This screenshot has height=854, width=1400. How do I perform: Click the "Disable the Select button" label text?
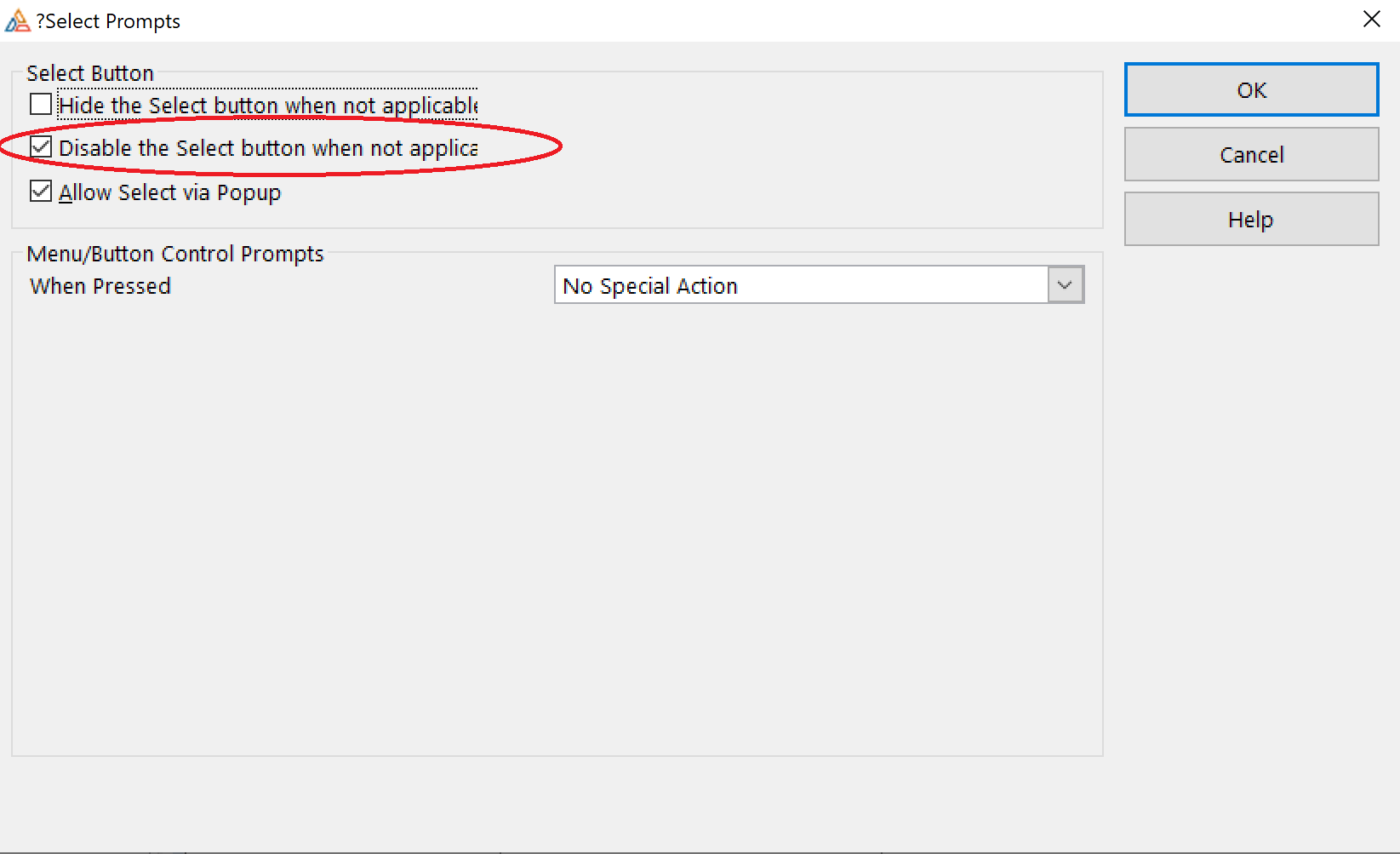pyautogui.click(x=267, y=148)
